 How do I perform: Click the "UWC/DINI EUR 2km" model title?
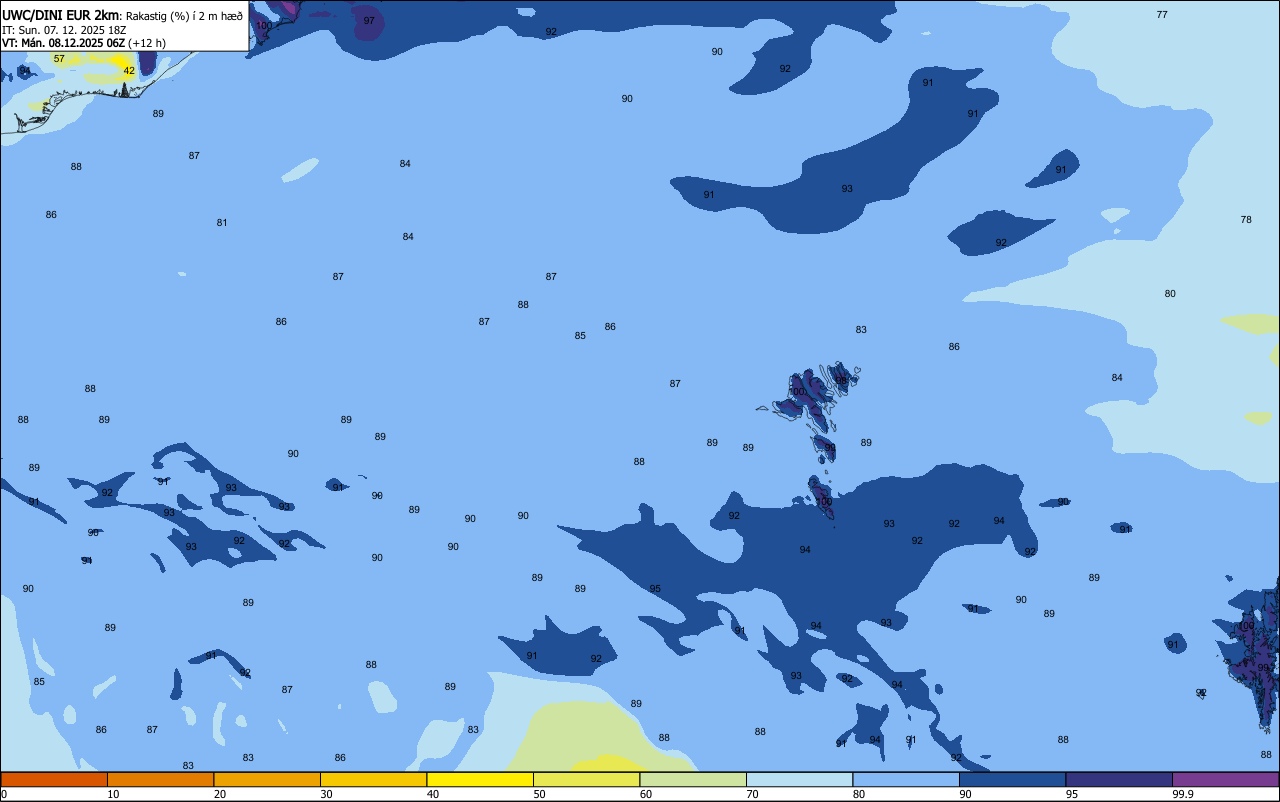point(61,14)
